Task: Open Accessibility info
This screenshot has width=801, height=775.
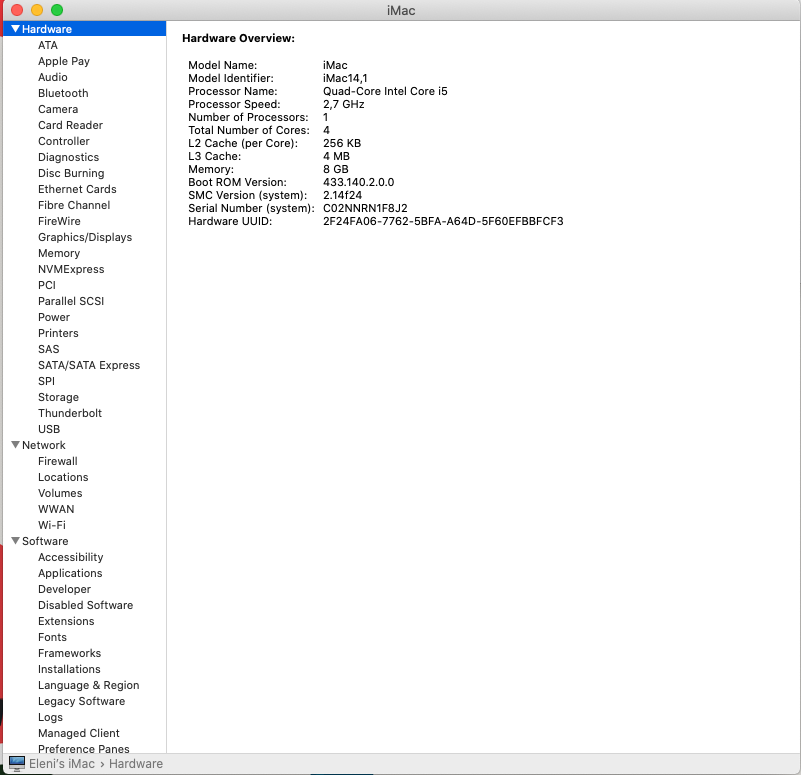Action: [x=70, y=557]
